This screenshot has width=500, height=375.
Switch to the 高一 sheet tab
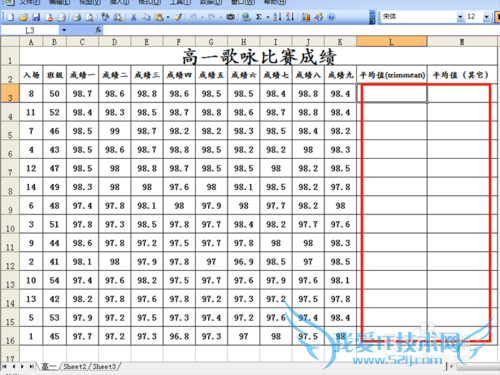click(49, 367)
